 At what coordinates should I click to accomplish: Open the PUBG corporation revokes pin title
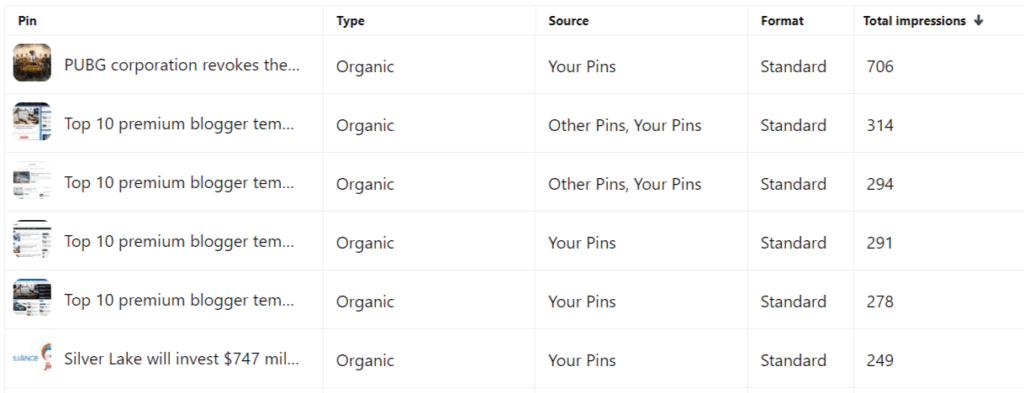tap(182, 65)
